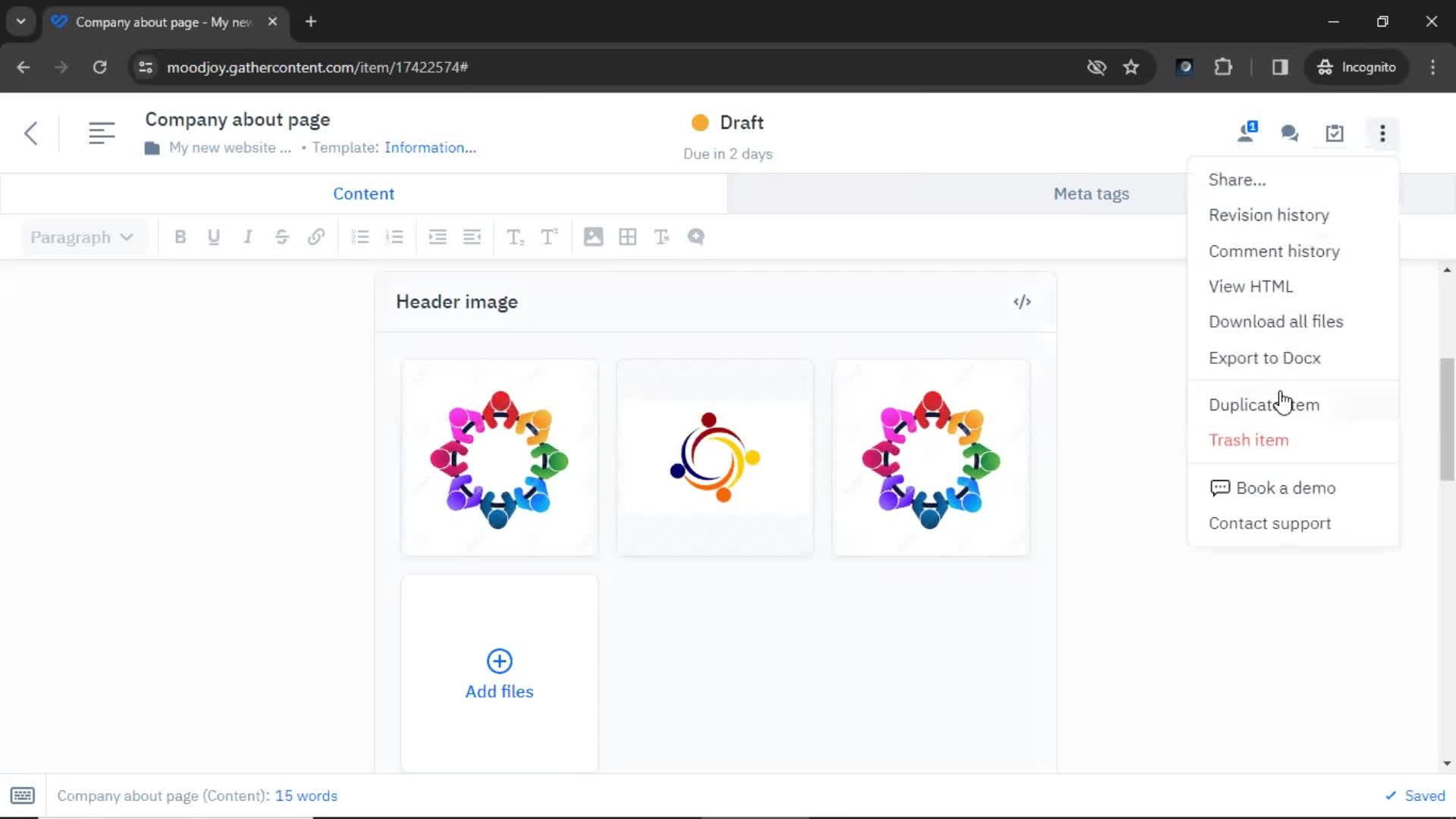This screenshot has width=1456, height=819.
Task: Select the Insert link icon
Action: coord(316,237)
